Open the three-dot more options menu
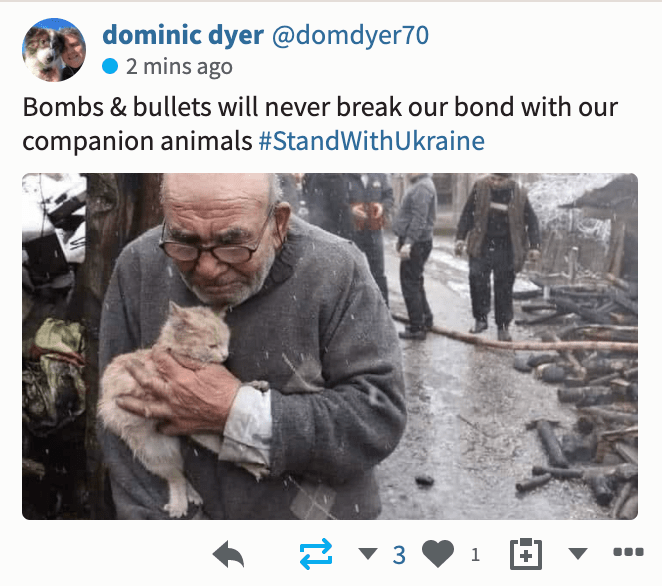Image resolution: width=662 pixels, height=586 pixels. (x=628, y=552)
